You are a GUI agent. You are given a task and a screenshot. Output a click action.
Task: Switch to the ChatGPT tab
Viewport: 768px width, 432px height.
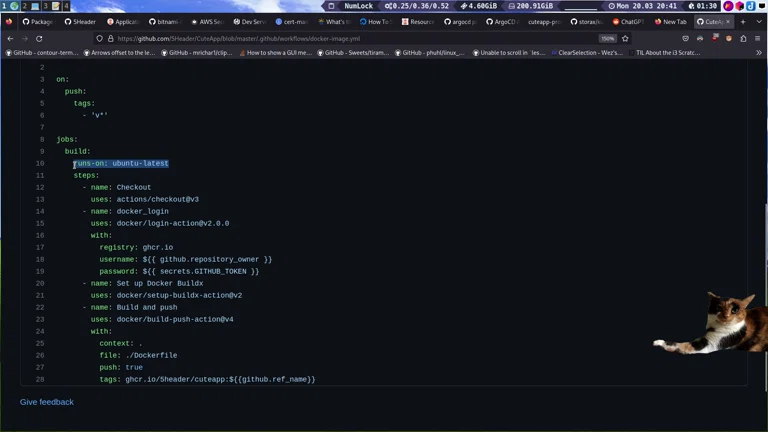point(627,21)
